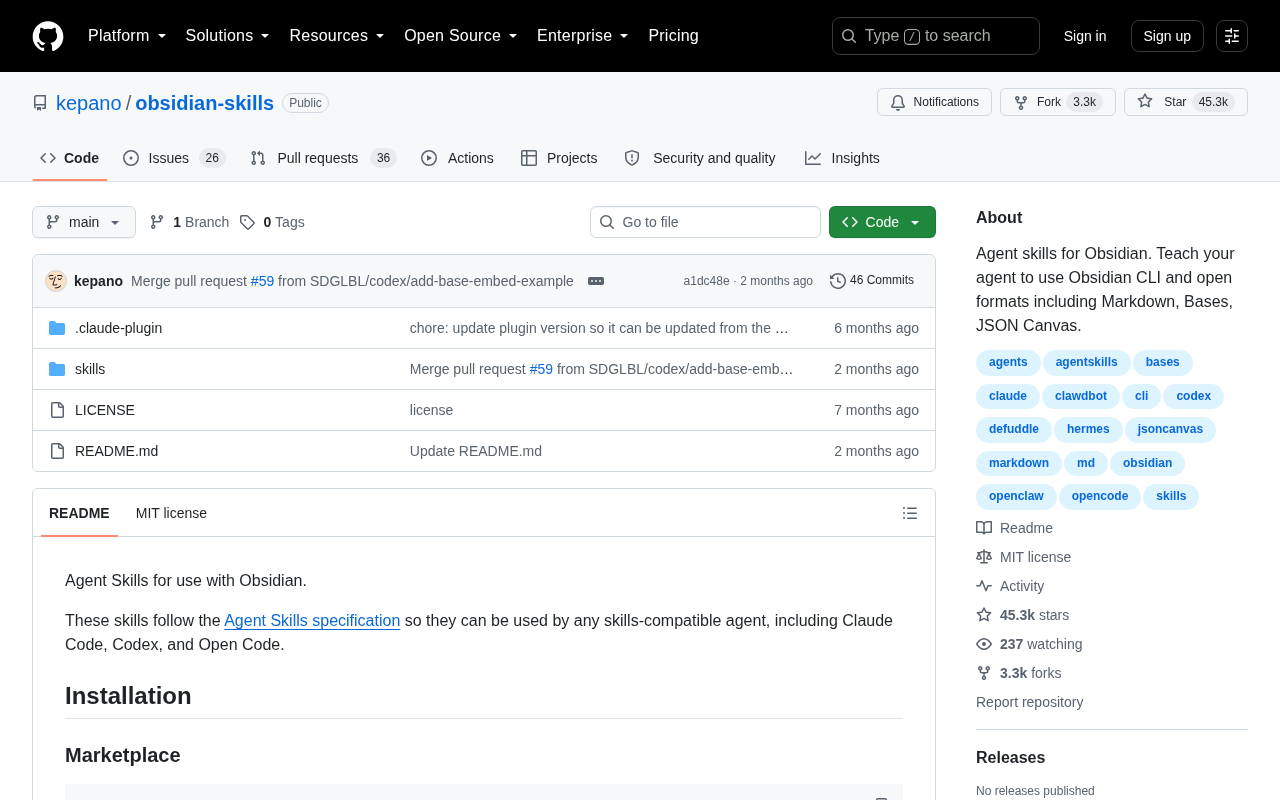The width and height of the screenshot is (1280, 800).
Task: Click the repository icon before kepano
Action: pyautogui.click(x=40, y=103)
